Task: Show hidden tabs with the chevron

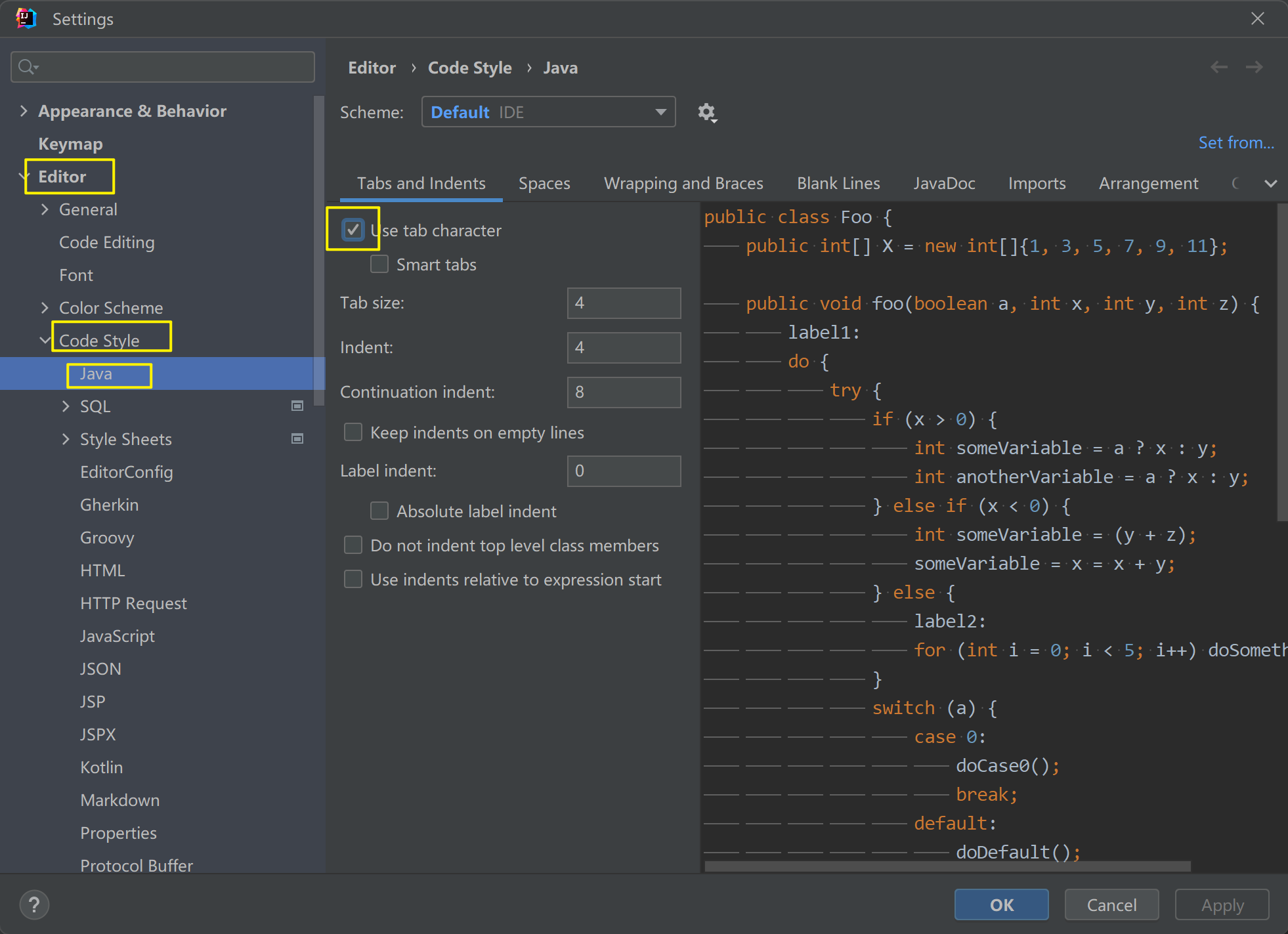Action: (x=1270, y=184)
